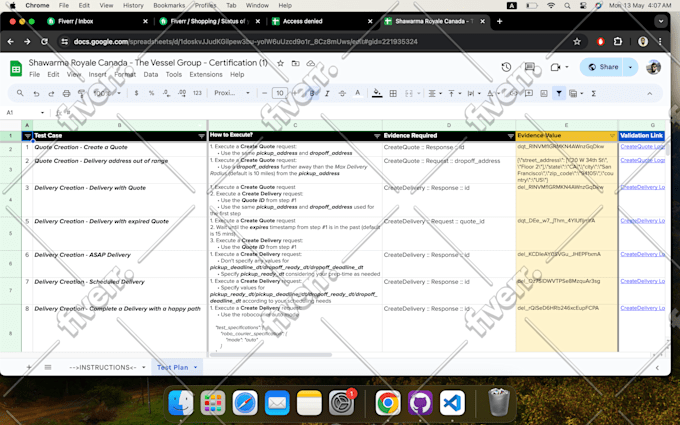Show all sheets list icon
This screenshot has width=680, height=425.
48,367
